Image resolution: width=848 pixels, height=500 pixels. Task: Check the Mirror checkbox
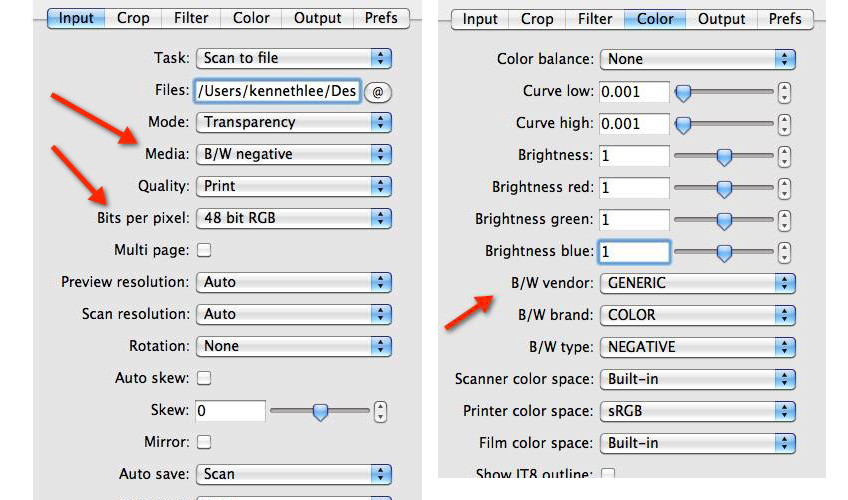pyautogui.click(x=204, y=442)
